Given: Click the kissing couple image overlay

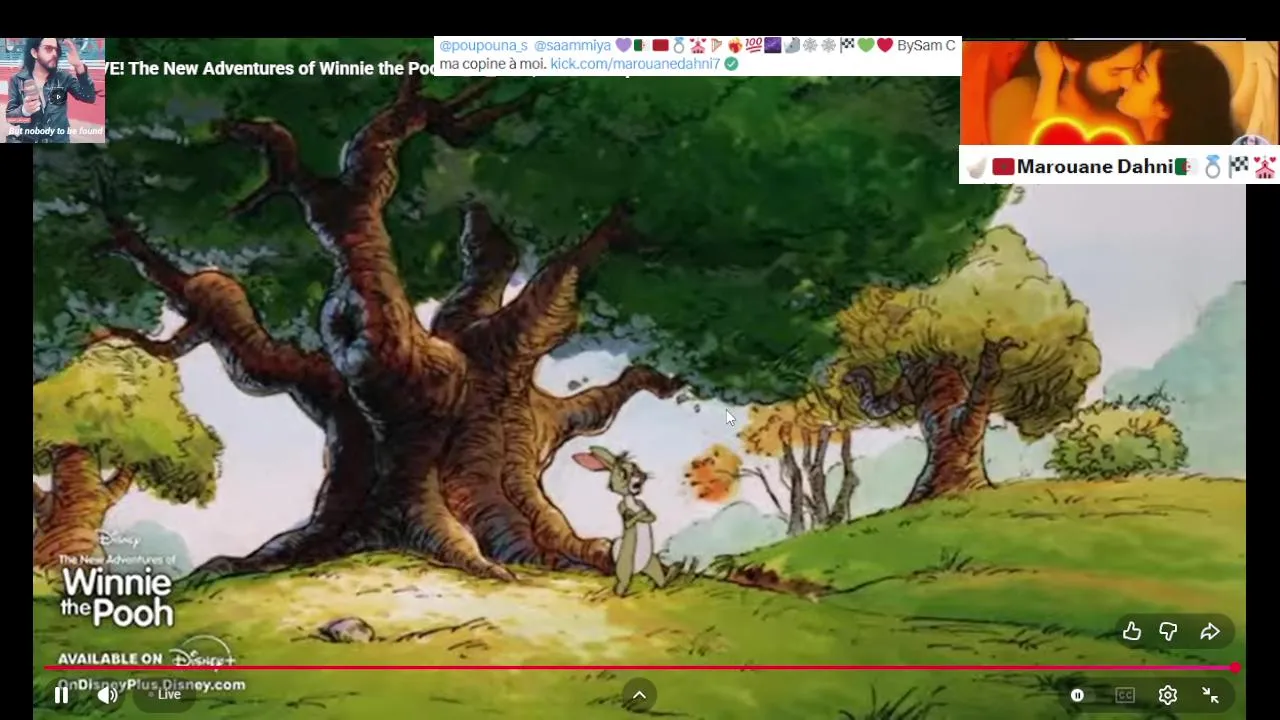Looking at the screenshot, I should point(1120,93).
